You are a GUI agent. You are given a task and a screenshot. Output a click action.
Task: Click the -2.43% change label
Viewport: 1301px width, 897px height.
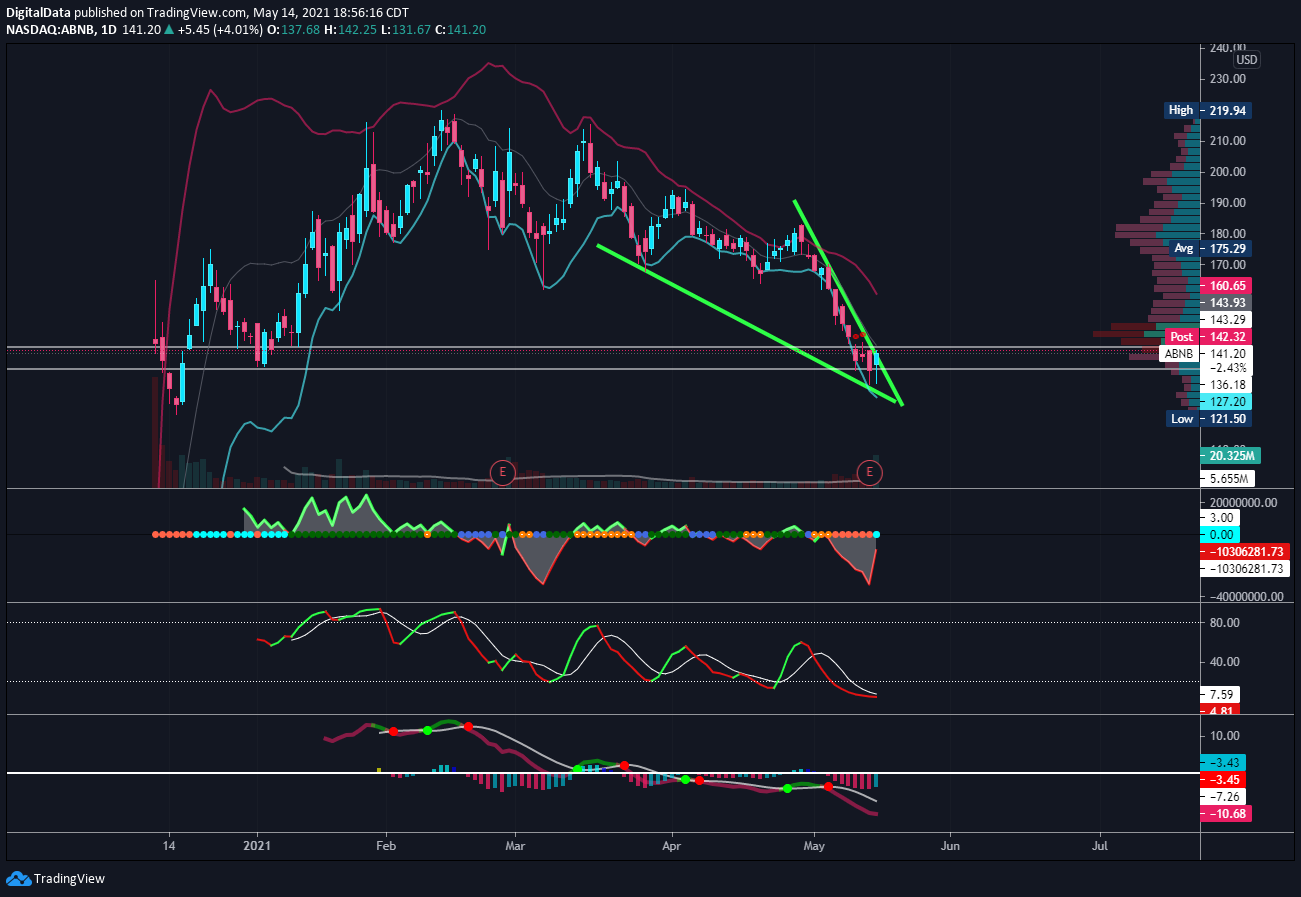coord(1225,368)
